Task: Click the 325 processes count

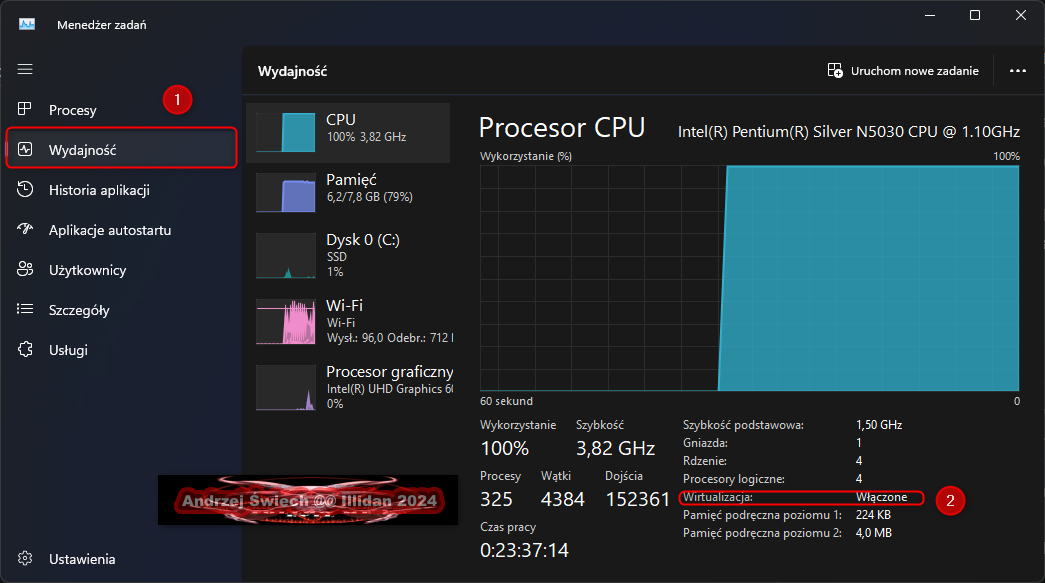Action: (497, 499)
